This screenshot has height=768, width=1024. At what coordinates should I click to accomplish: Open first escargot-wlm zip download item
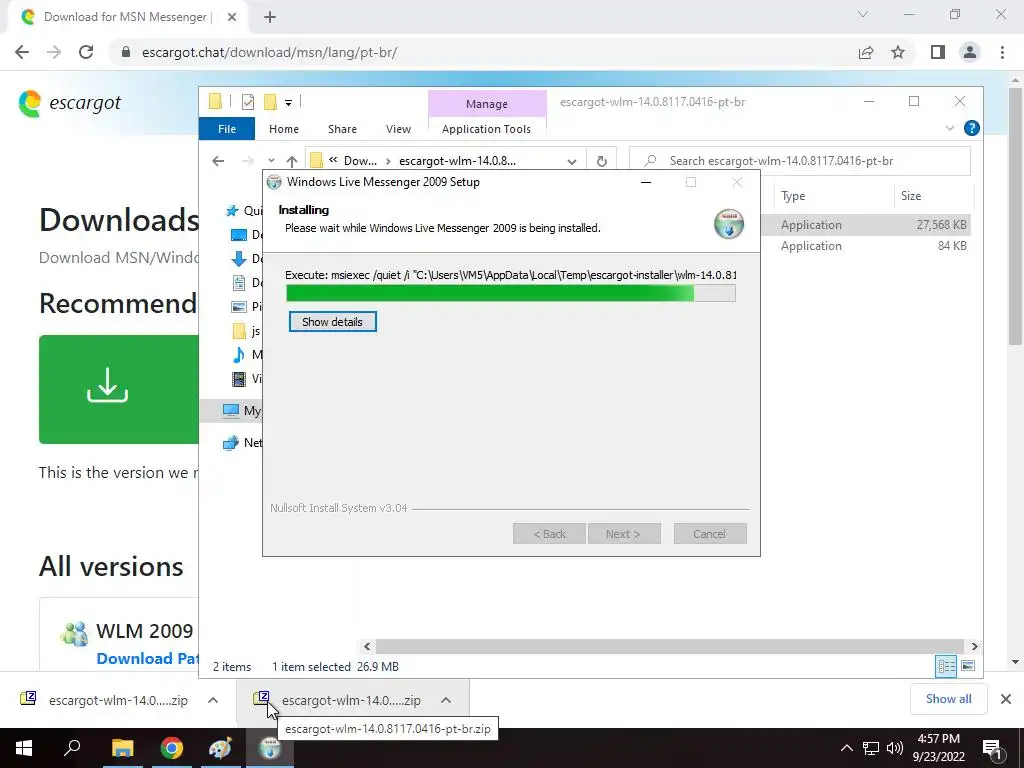[x=104, y=700]
